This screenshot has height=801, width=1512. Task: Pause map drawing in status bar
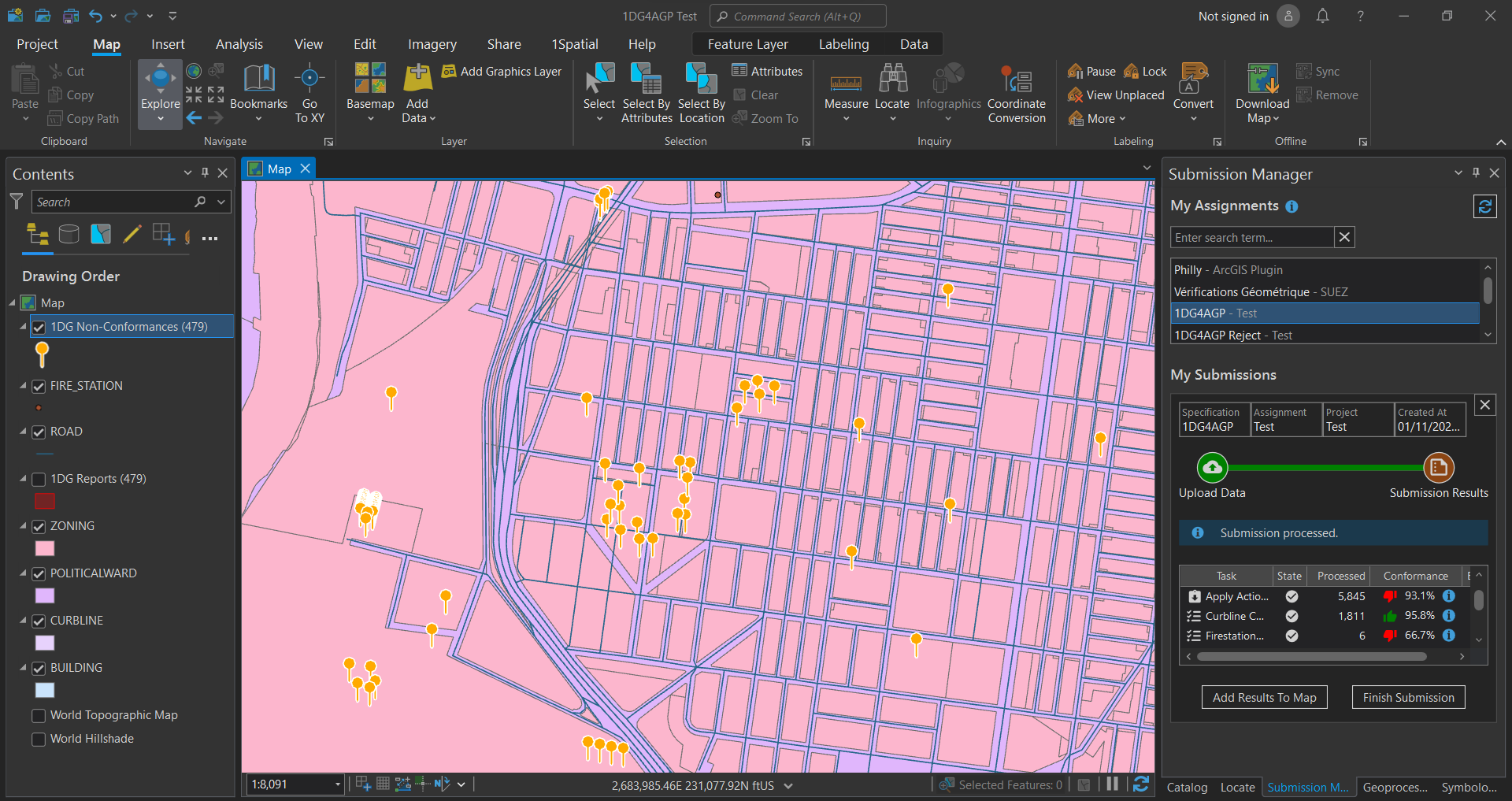[x=1112, y=784]
